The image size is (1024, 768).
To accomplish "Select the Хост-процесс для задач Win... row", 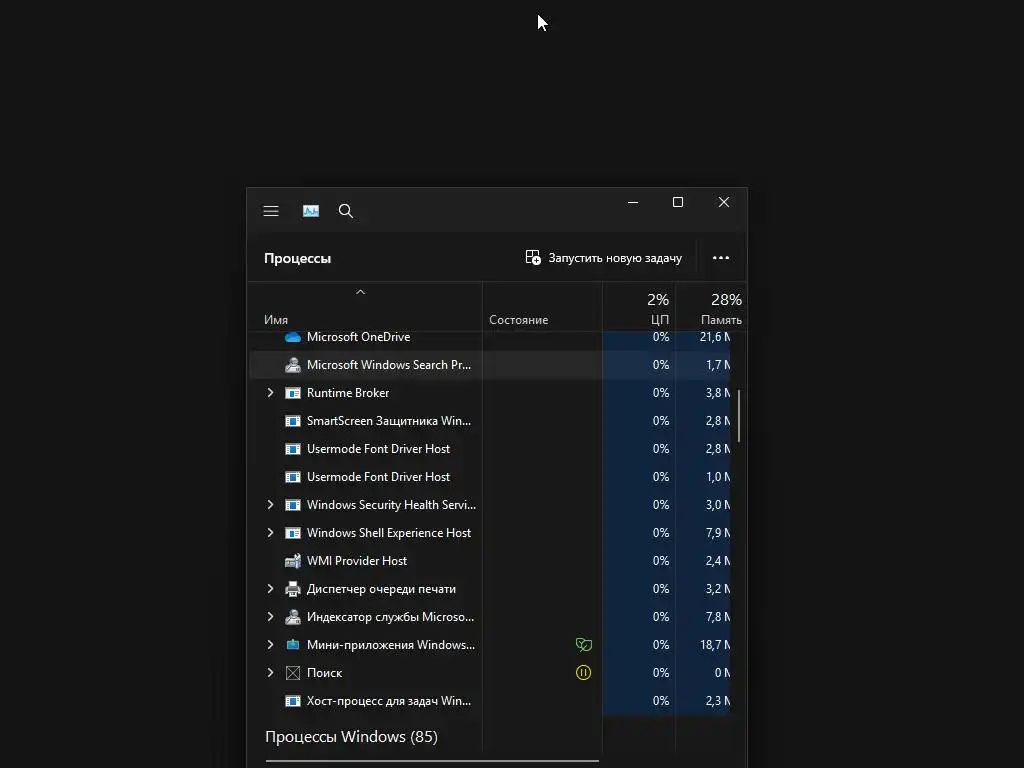I will pos(490,701).
